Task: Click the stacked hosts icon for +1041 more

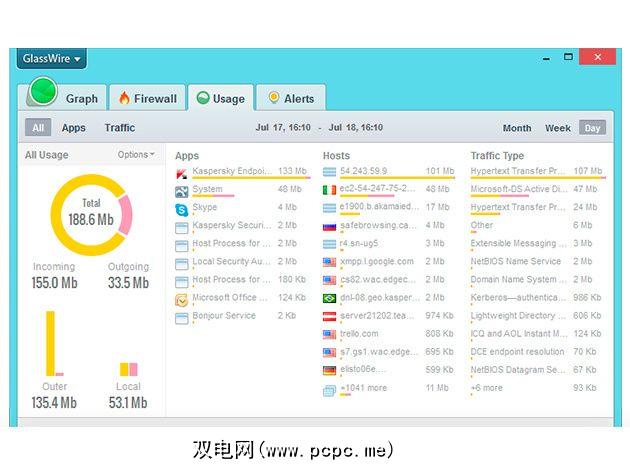Action: [x=329, y=390]
